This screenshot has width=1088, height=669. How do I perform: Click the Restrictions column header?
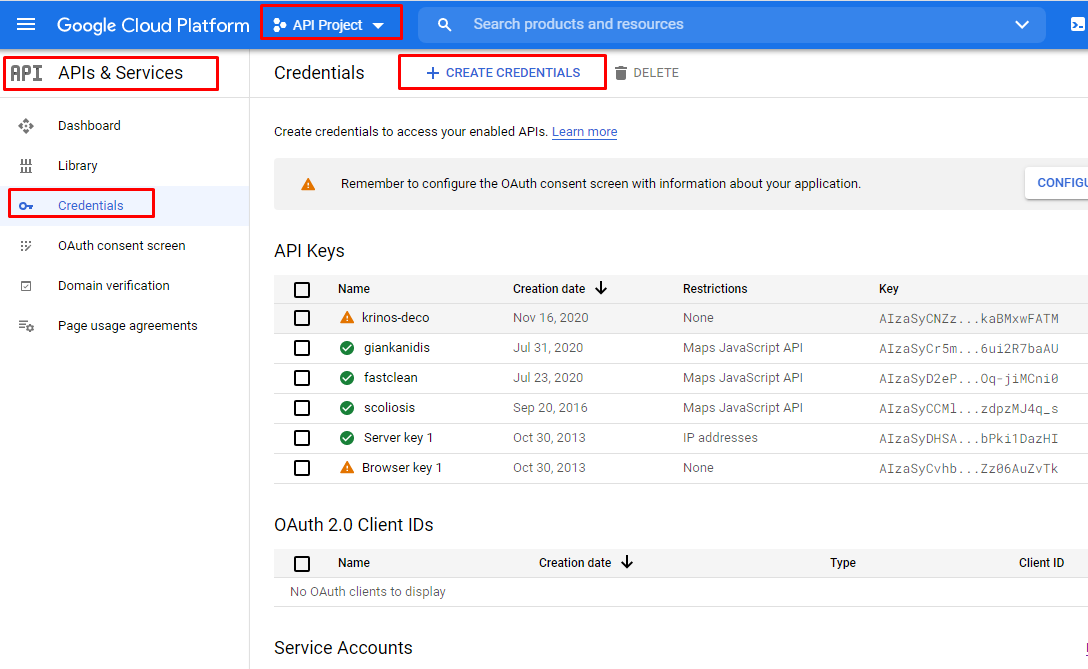click(715, 289)
